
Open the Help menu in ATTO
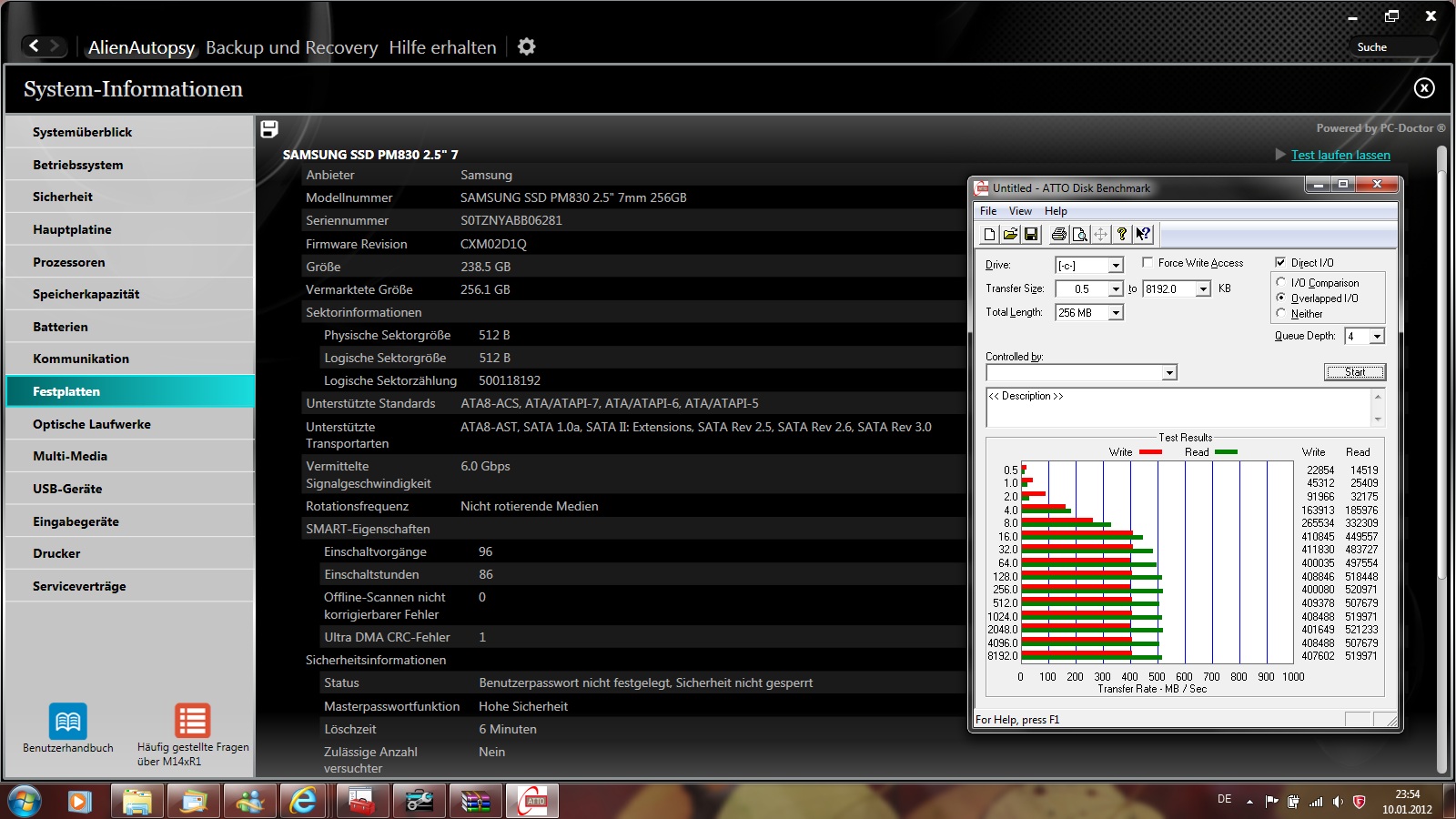tap(1056, 210)
